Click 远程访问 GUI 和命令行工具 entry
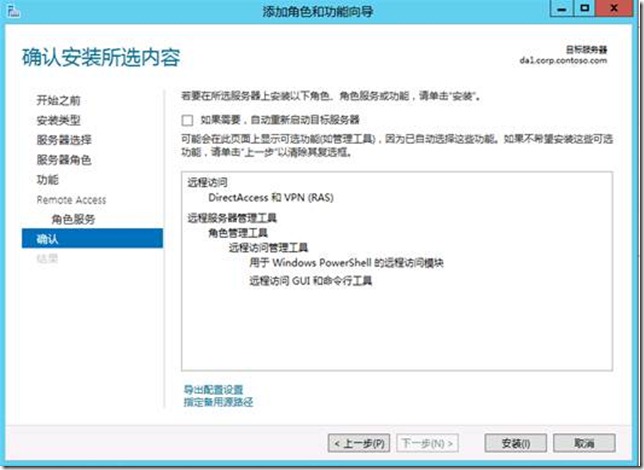 (310, 281)
